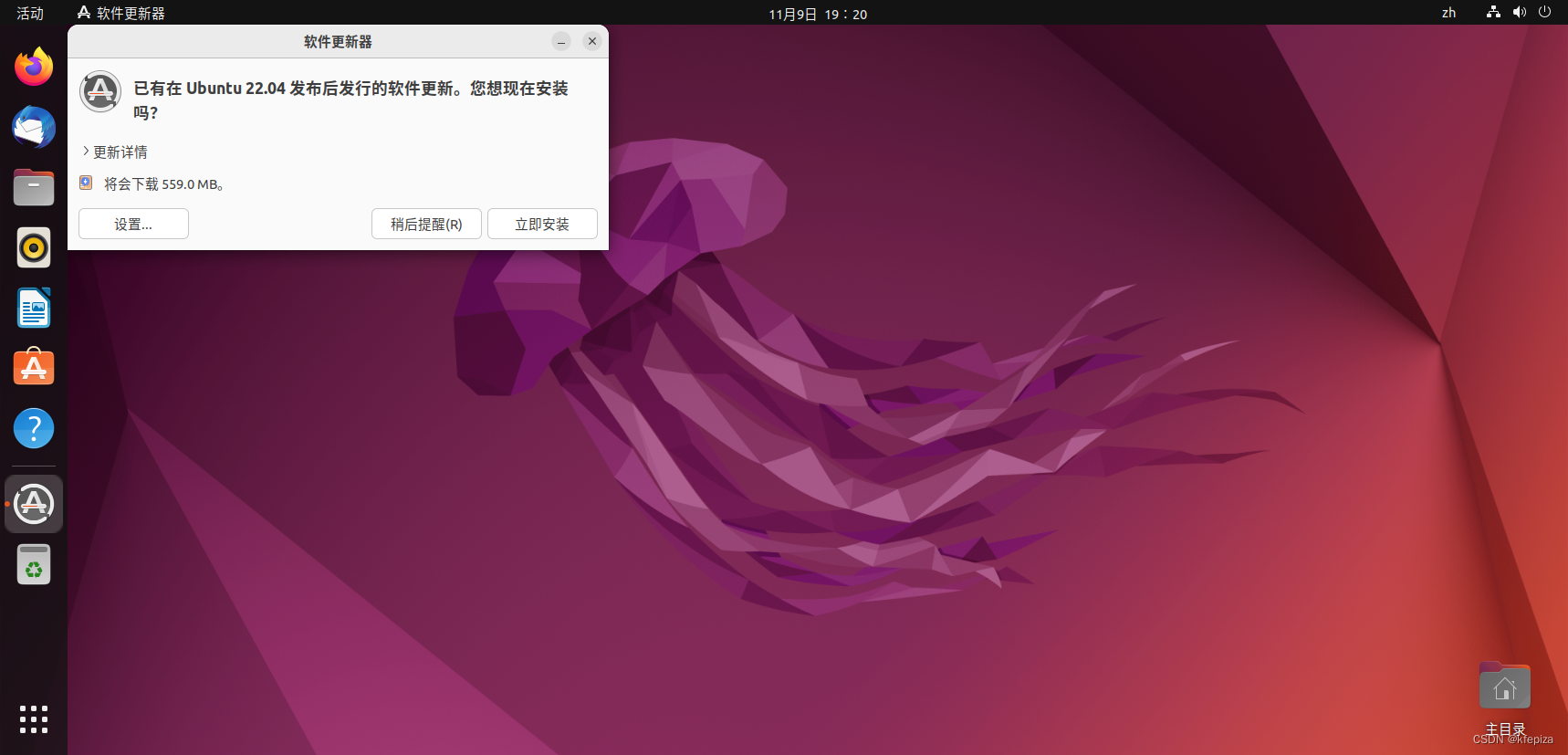Minimize the 软件更新器 window
The image size is (1568, 755).
pyautogui.click(x=561, y=41)
